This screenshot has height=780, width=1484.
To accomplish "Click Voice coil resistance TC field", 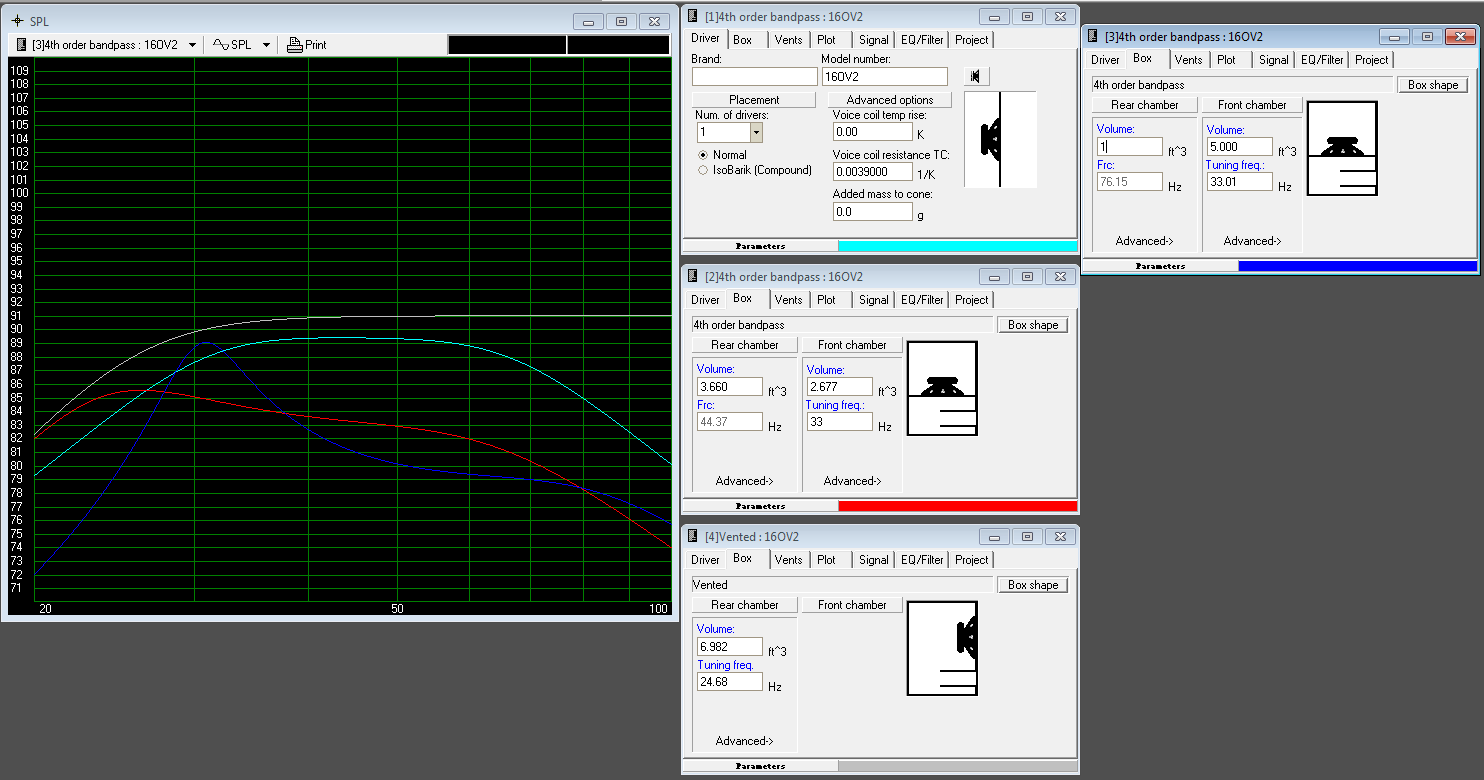I will (872, 172).
